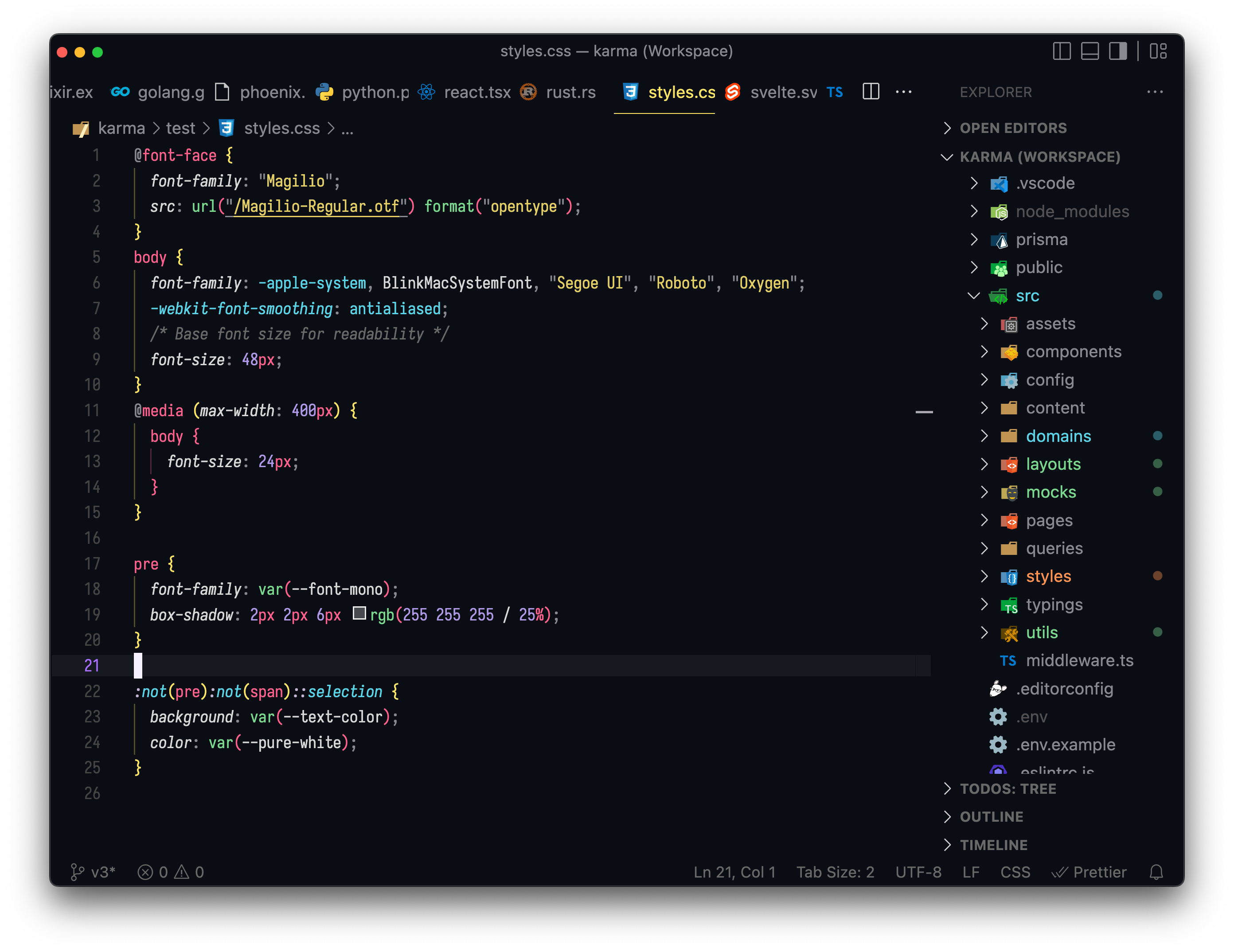Viewport: 1234px width, 952px height.
Task: Toggle the secondary sidebar visibility
Action: 1118,51
